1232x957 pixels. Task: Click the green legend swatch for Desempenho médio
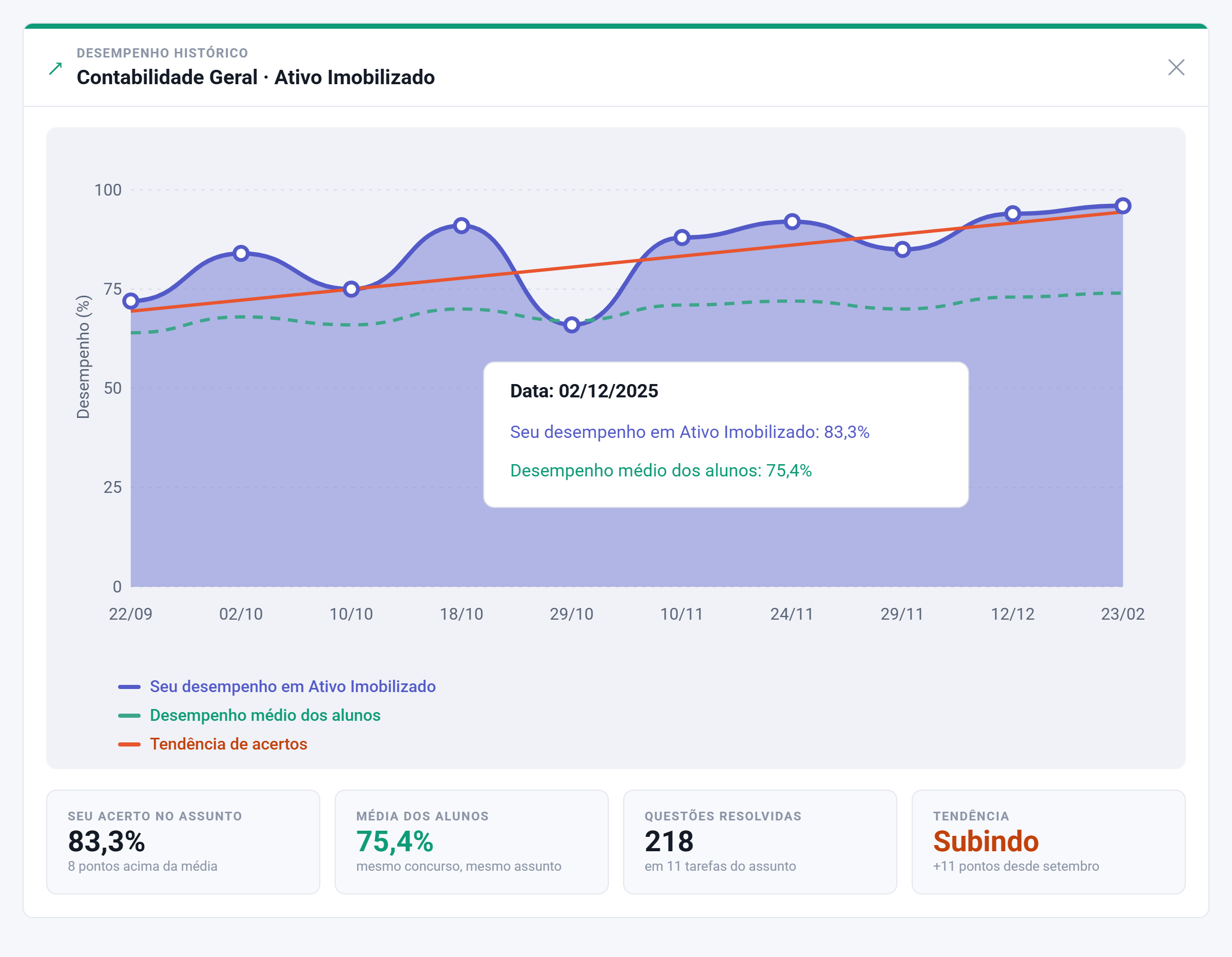[x=129, y=716]
